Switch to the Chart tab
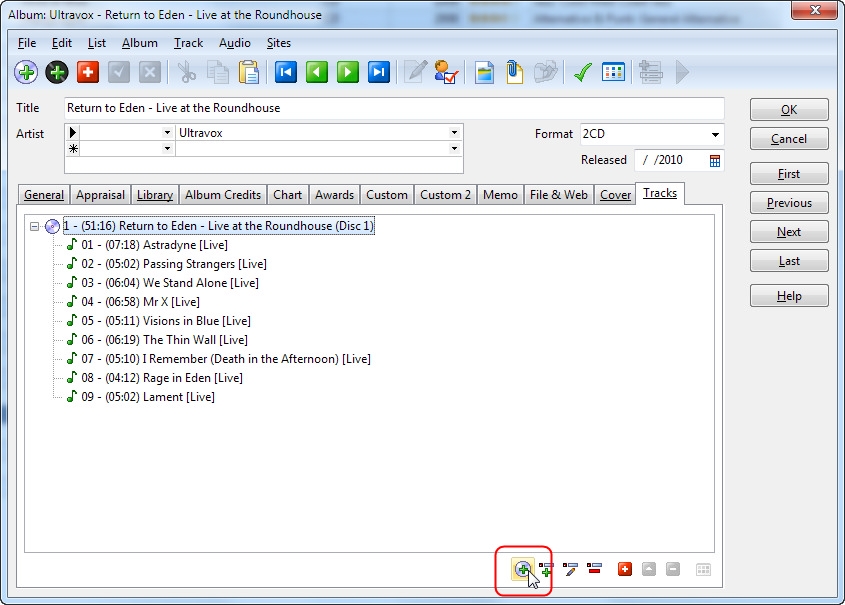The height and width of the screenshot is (605, 845). click(287, 195)
